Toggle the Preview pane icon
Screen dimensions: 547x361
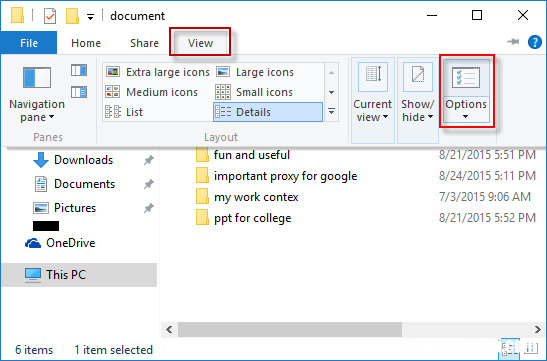coord(79,70)
